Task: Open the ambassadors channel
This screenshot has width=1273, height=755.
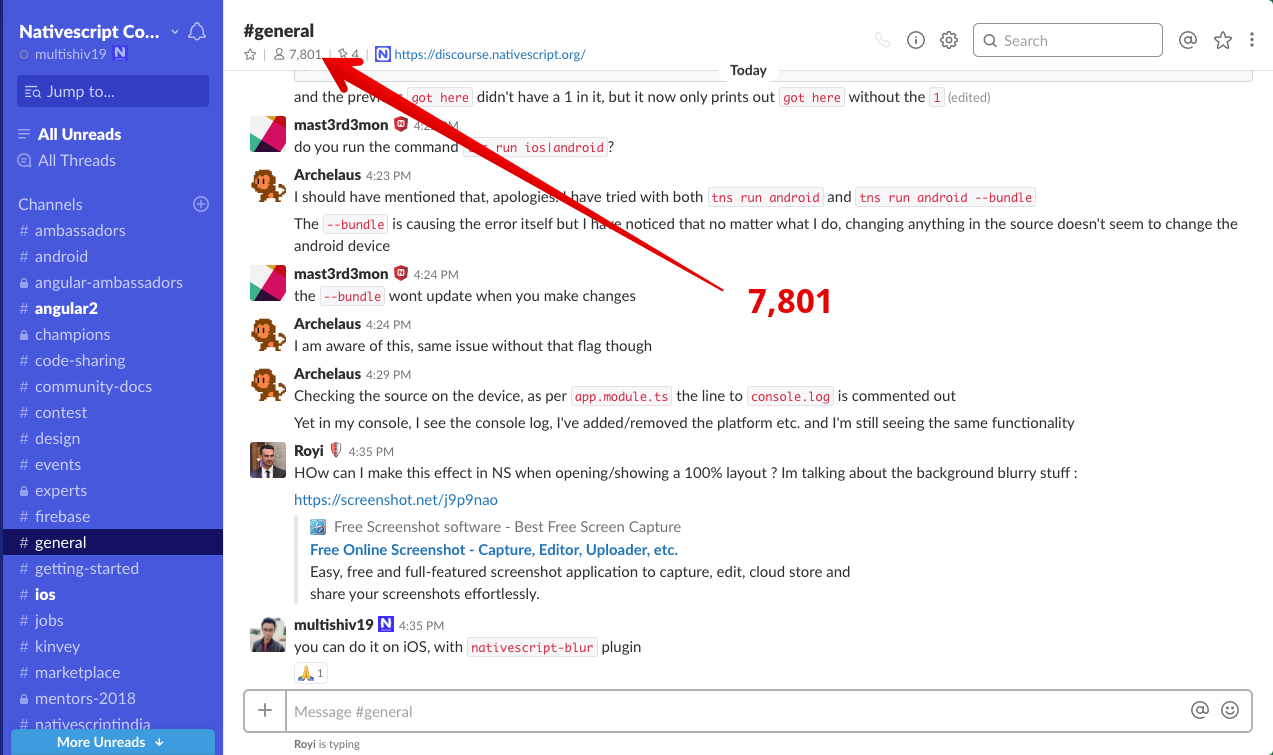Action: [x=80, y=230]
